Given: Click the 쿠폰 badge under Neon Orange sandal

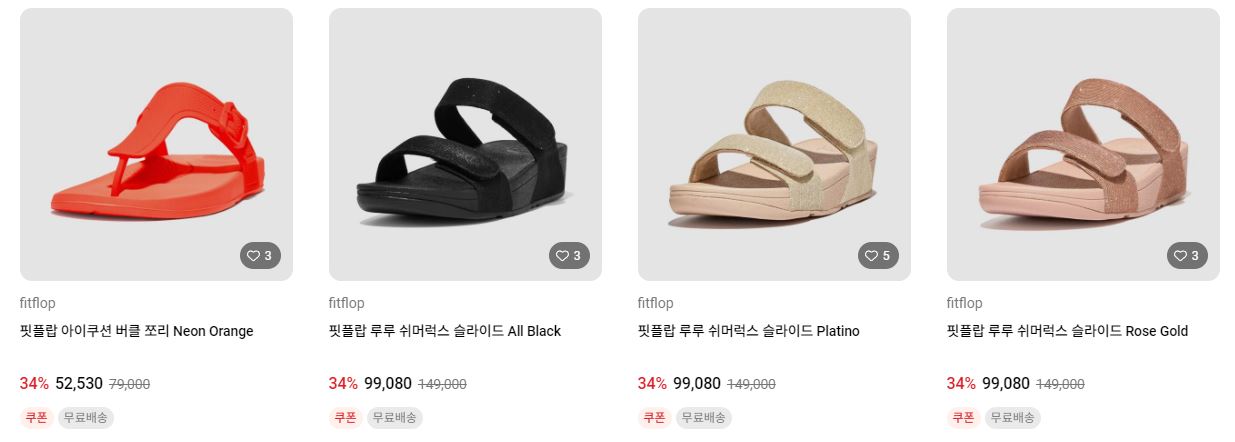Looking at the screenshot, I should point(36,417).
